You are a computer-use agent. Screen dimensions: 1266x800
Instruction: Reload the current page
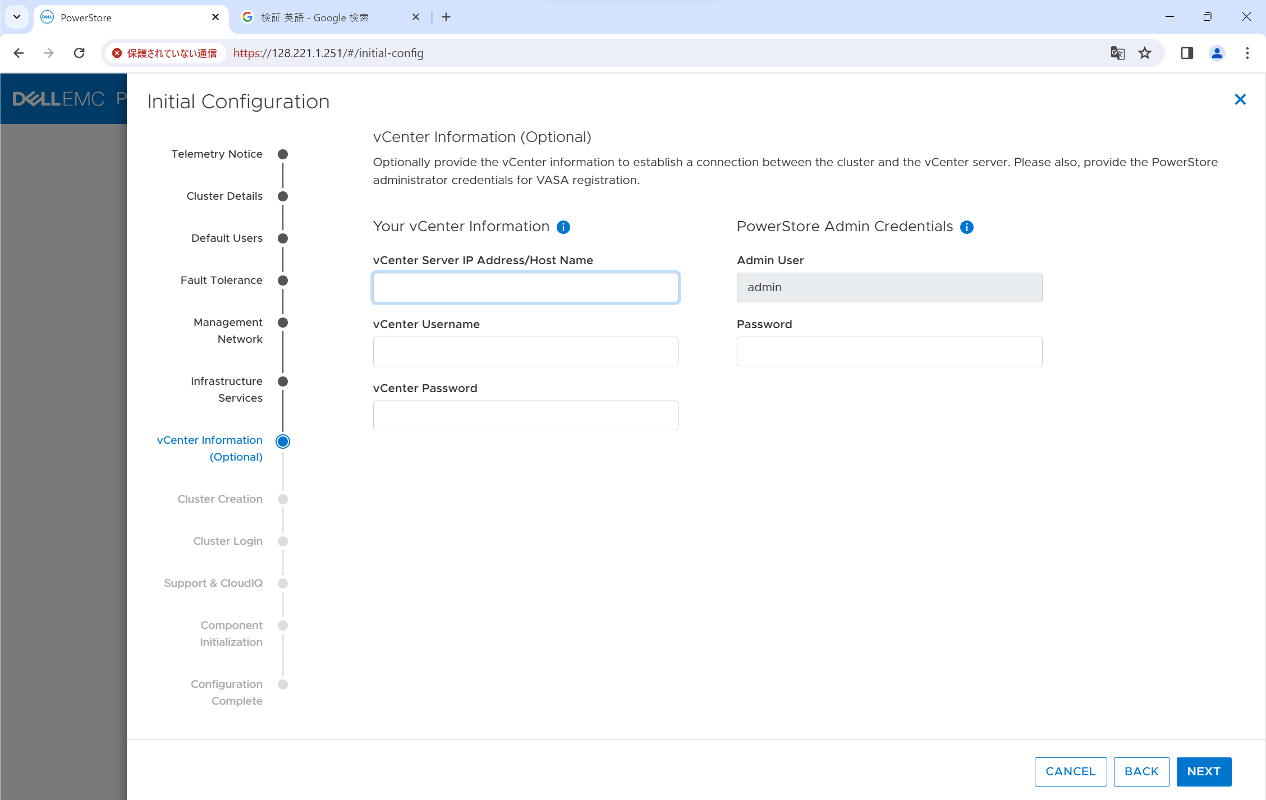coord(80,53)
